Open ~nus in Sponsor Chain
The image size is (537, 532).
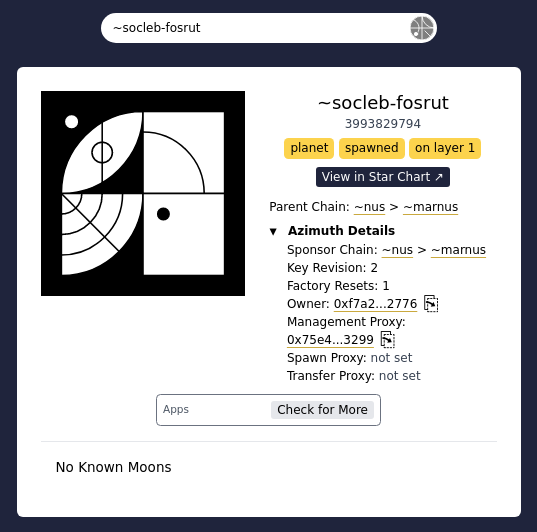tap(397, 250)
